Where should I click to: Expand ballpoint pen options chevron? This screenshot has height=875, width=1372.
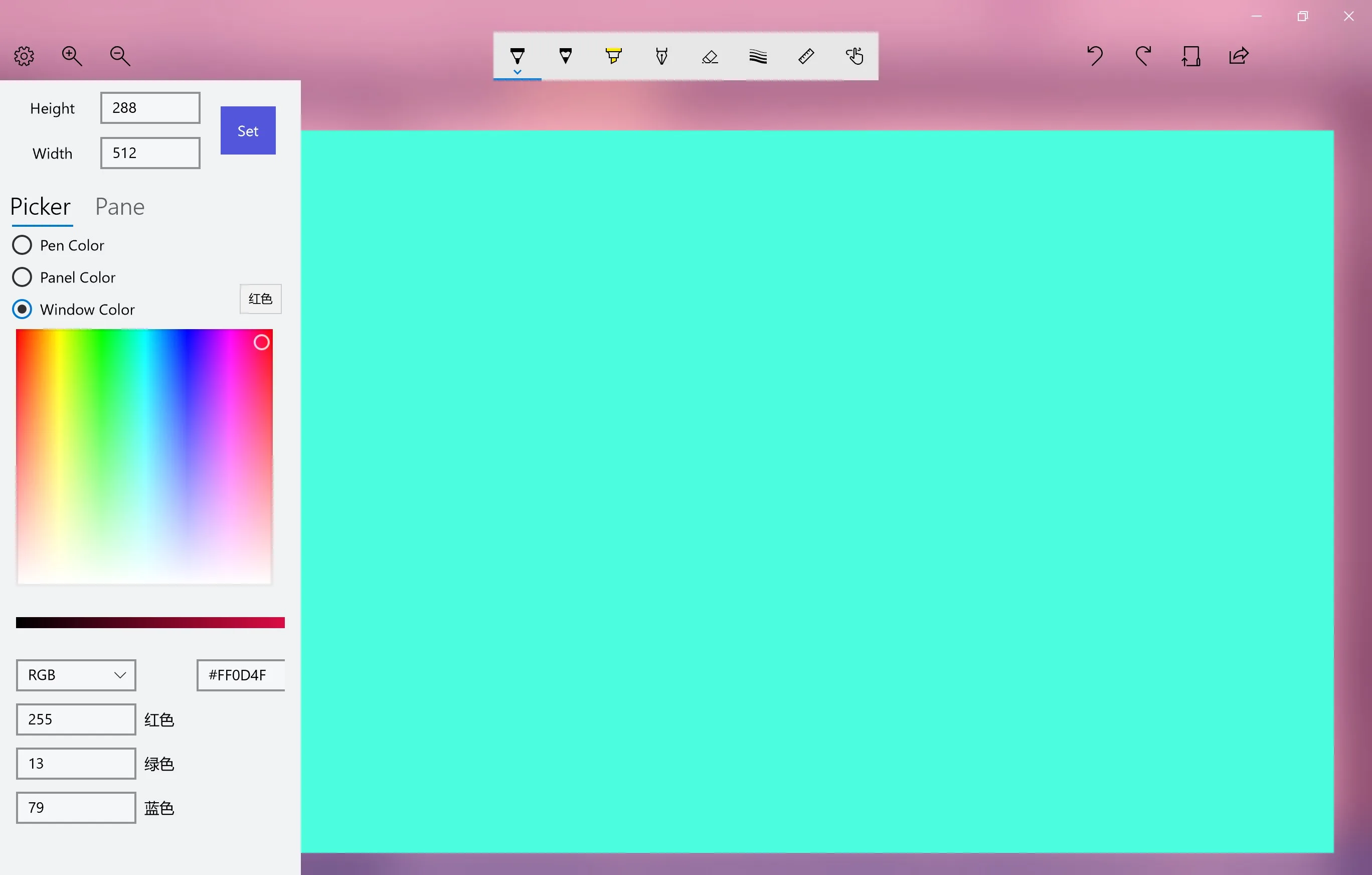click(x=517, y=72)
